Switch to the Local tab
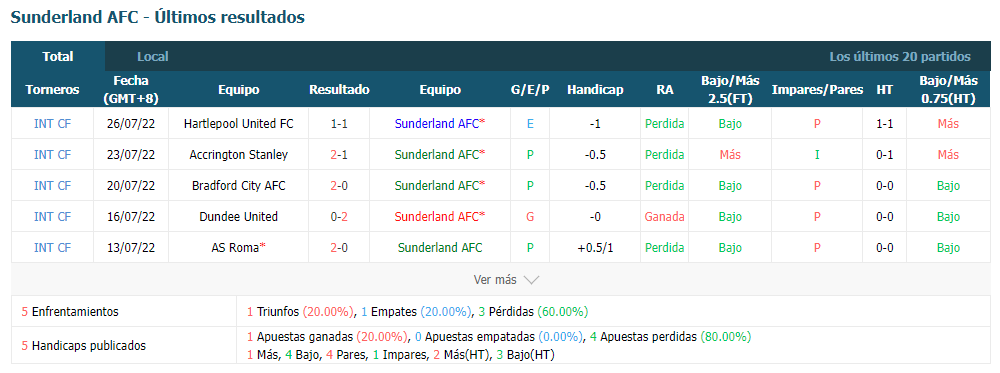This screenshot has height=373, width=1000. coord(153,56)
